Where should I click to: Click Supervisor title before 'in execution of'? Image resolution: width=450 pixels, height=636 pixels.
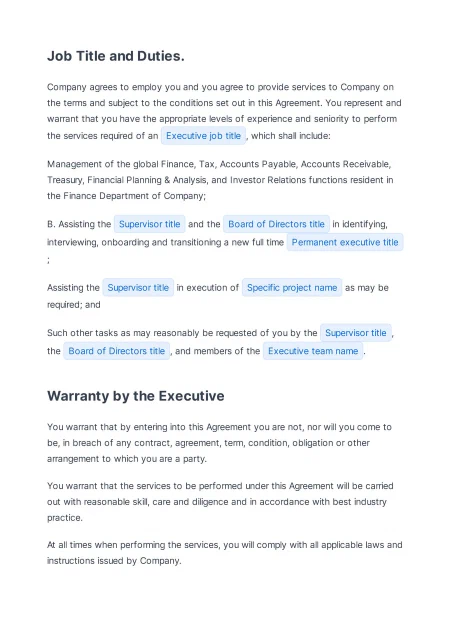tap(138, 288)
